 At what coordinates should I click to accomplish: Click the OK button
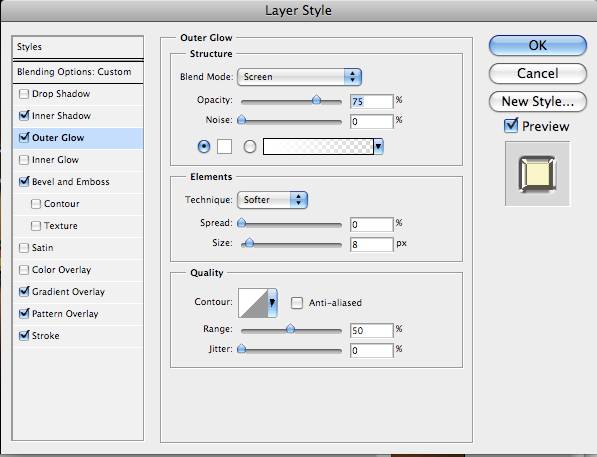click(x=538, y=46)
